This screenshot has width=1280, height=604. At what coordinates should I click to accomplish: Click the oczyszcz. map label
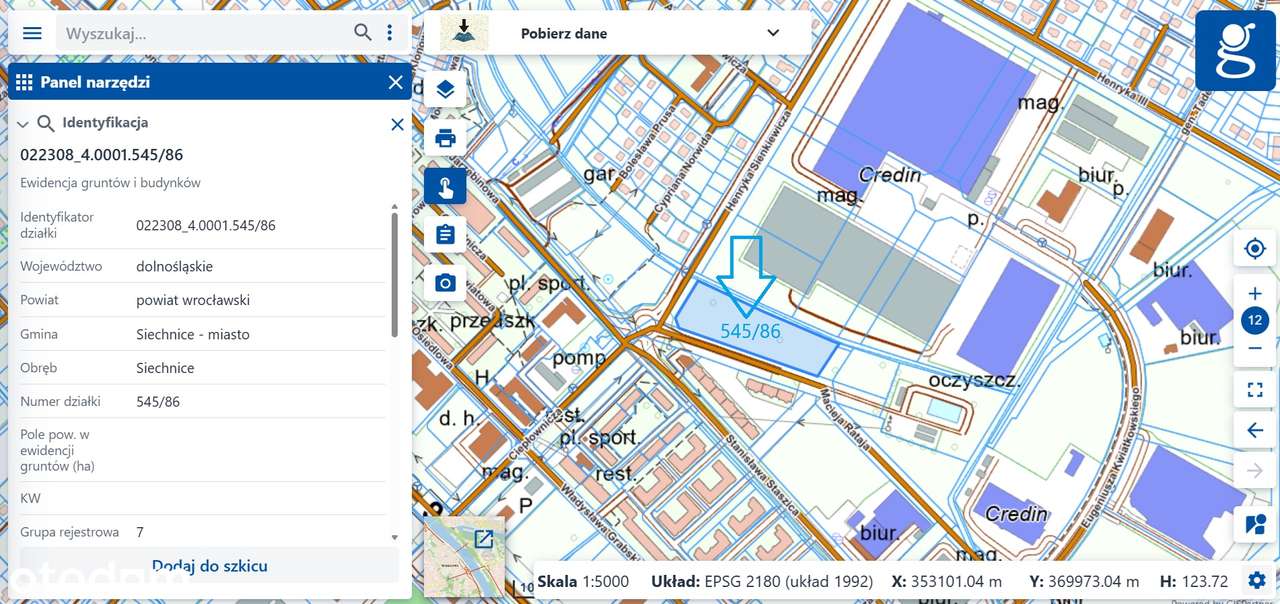(973, 381)
